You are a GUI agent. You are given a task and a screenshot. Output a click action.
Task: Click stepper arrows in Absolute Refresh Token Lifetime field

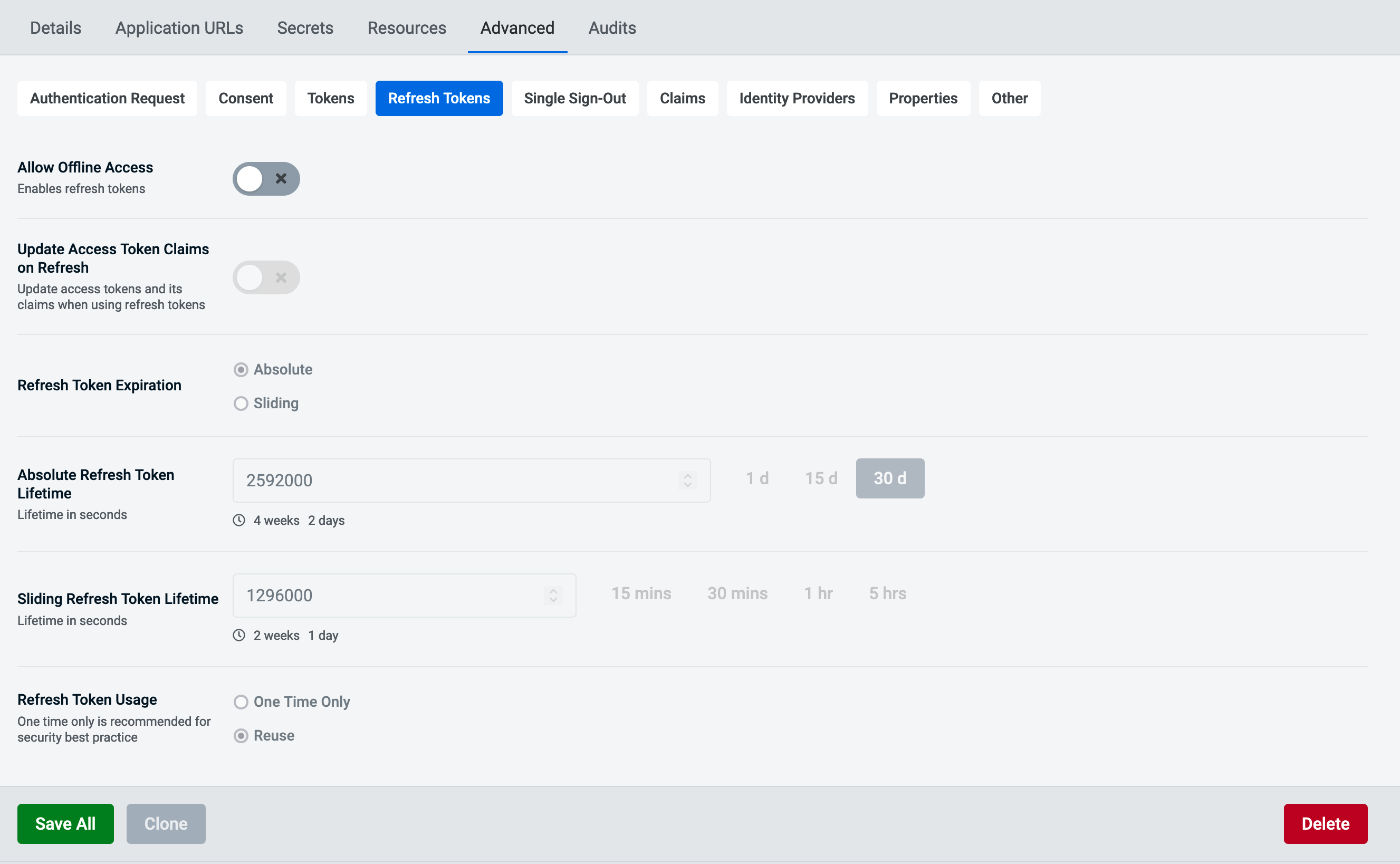(x=687, y=480)
